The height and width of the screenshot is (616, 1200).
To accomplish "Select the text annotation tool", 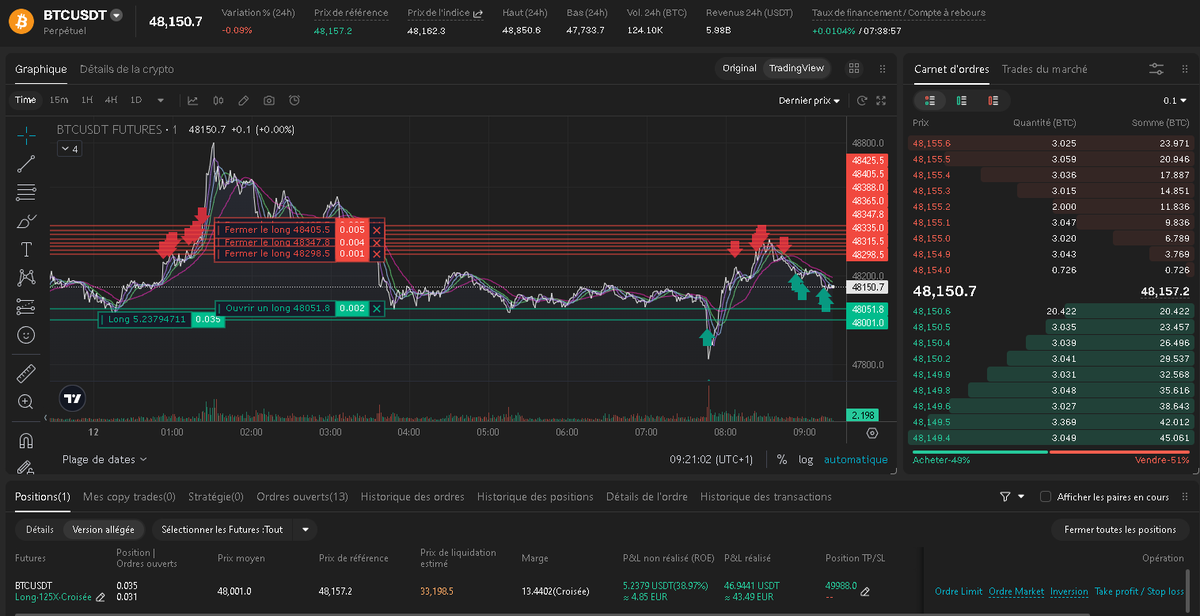I will point(26,249).
